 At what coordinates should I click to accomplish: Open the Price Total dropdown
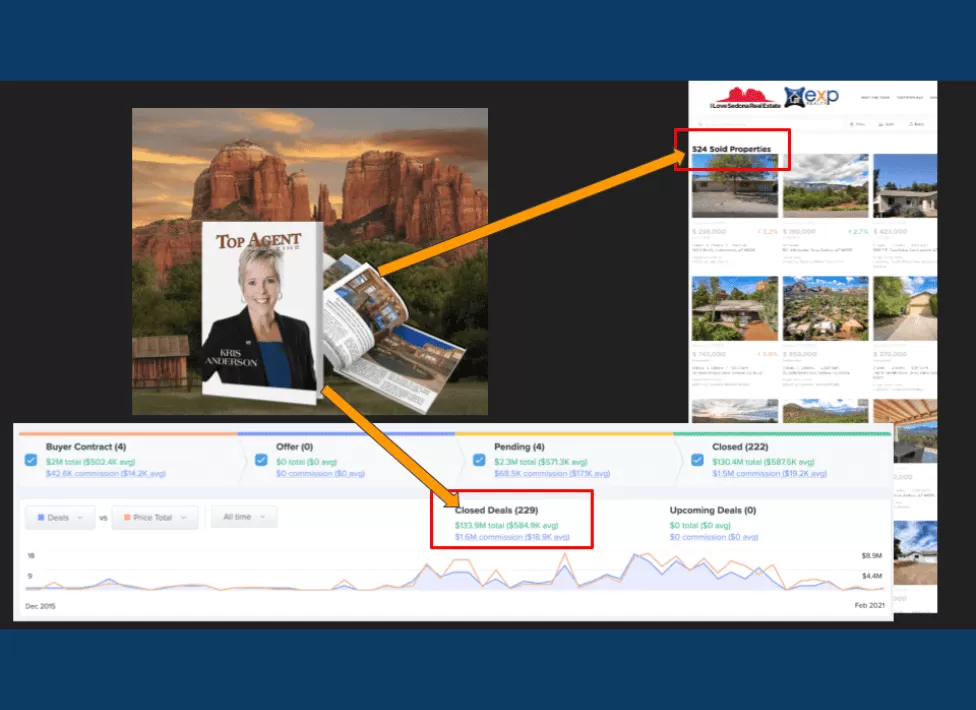point(154,517)
